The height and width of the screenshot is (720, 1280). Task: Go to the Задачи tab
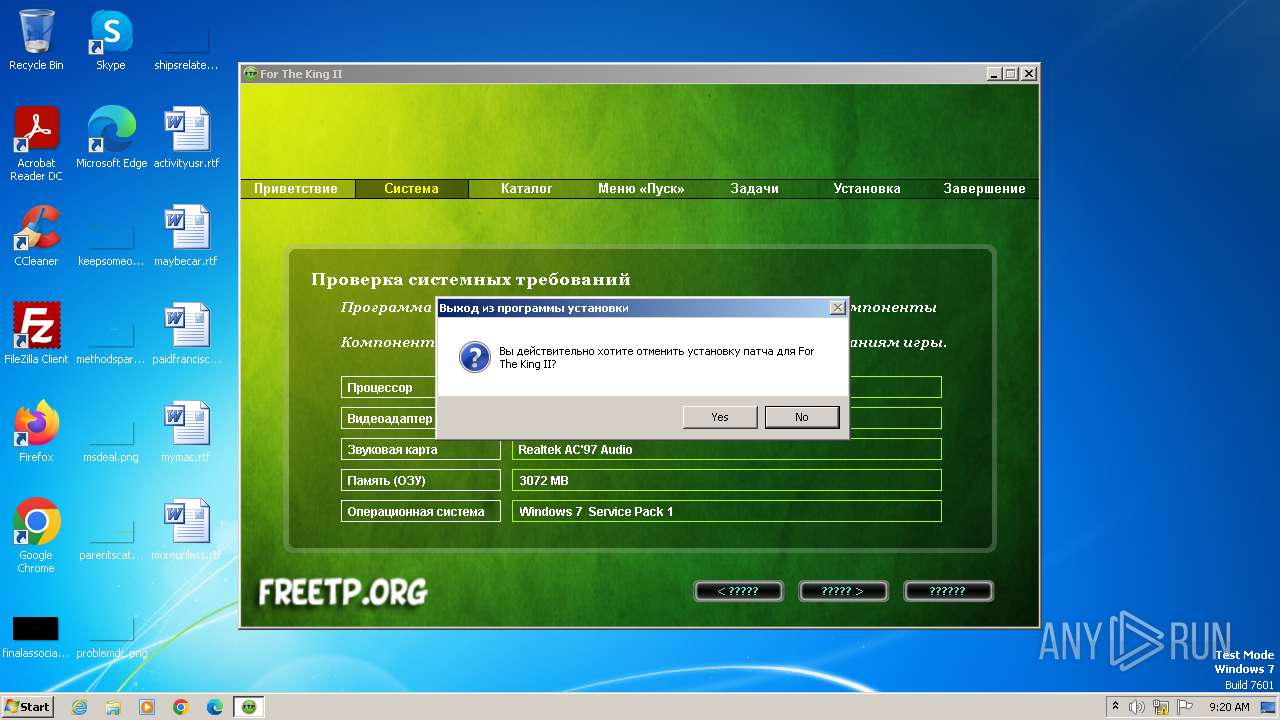755,189
